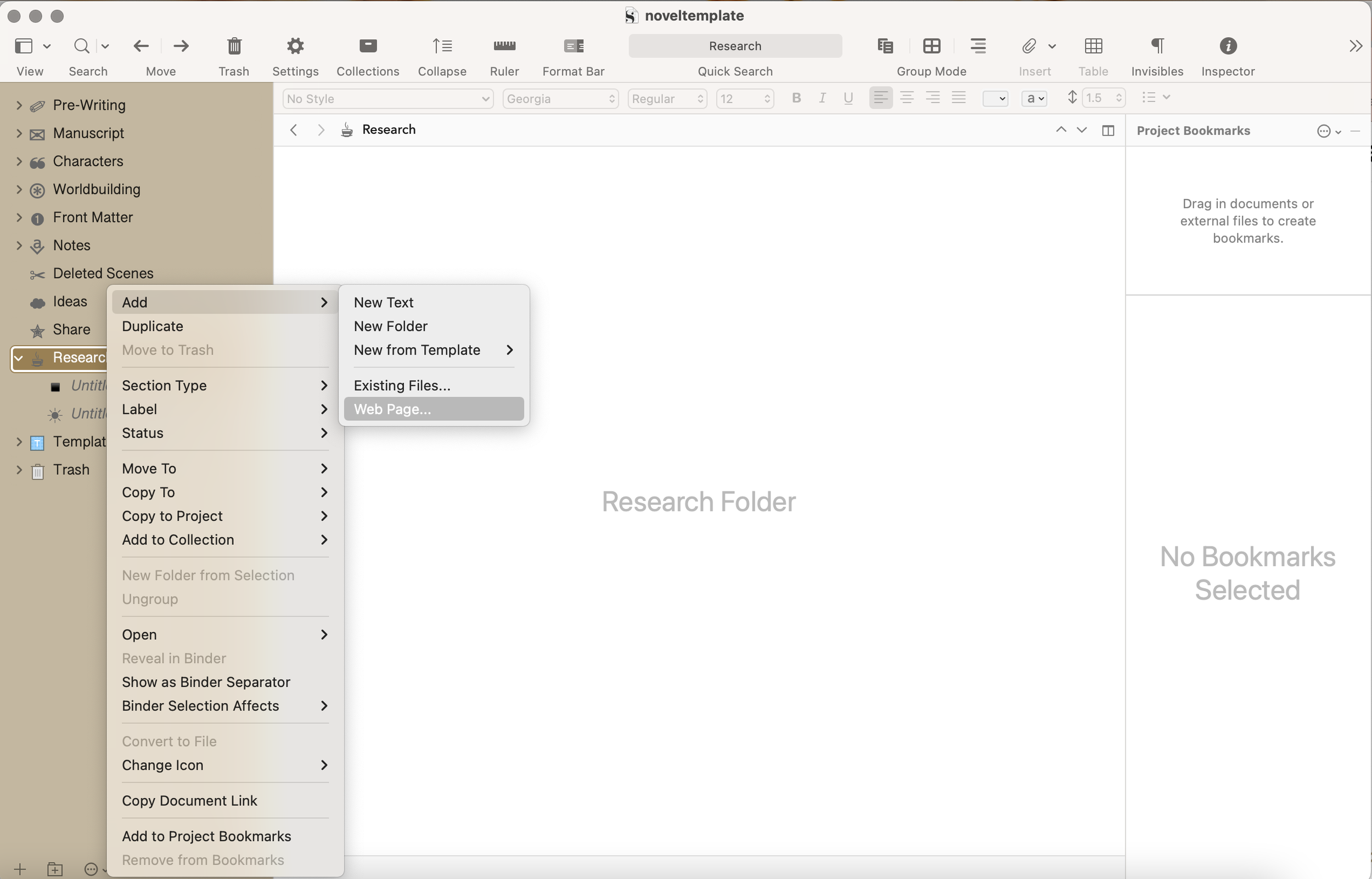The image size is (1372, 879).
Task: Expand the Manuscript folder
Action: coord(19,133)
